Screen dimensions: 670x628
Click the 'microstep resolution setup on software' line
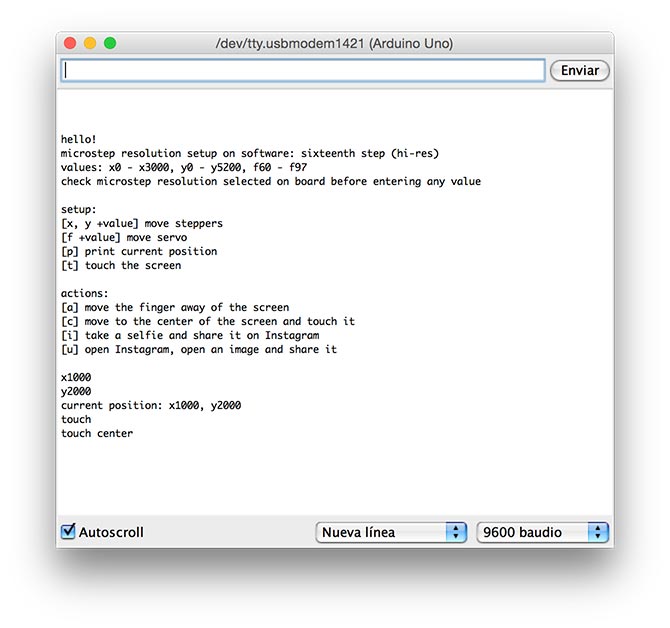point(250,153)
